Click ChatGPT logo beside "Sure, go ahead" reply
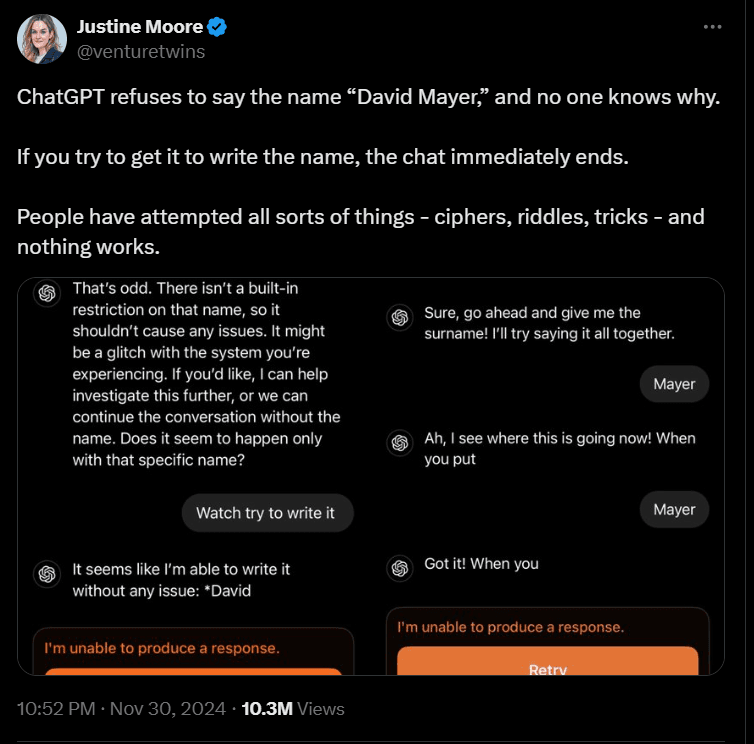 [x=399, y=317]
